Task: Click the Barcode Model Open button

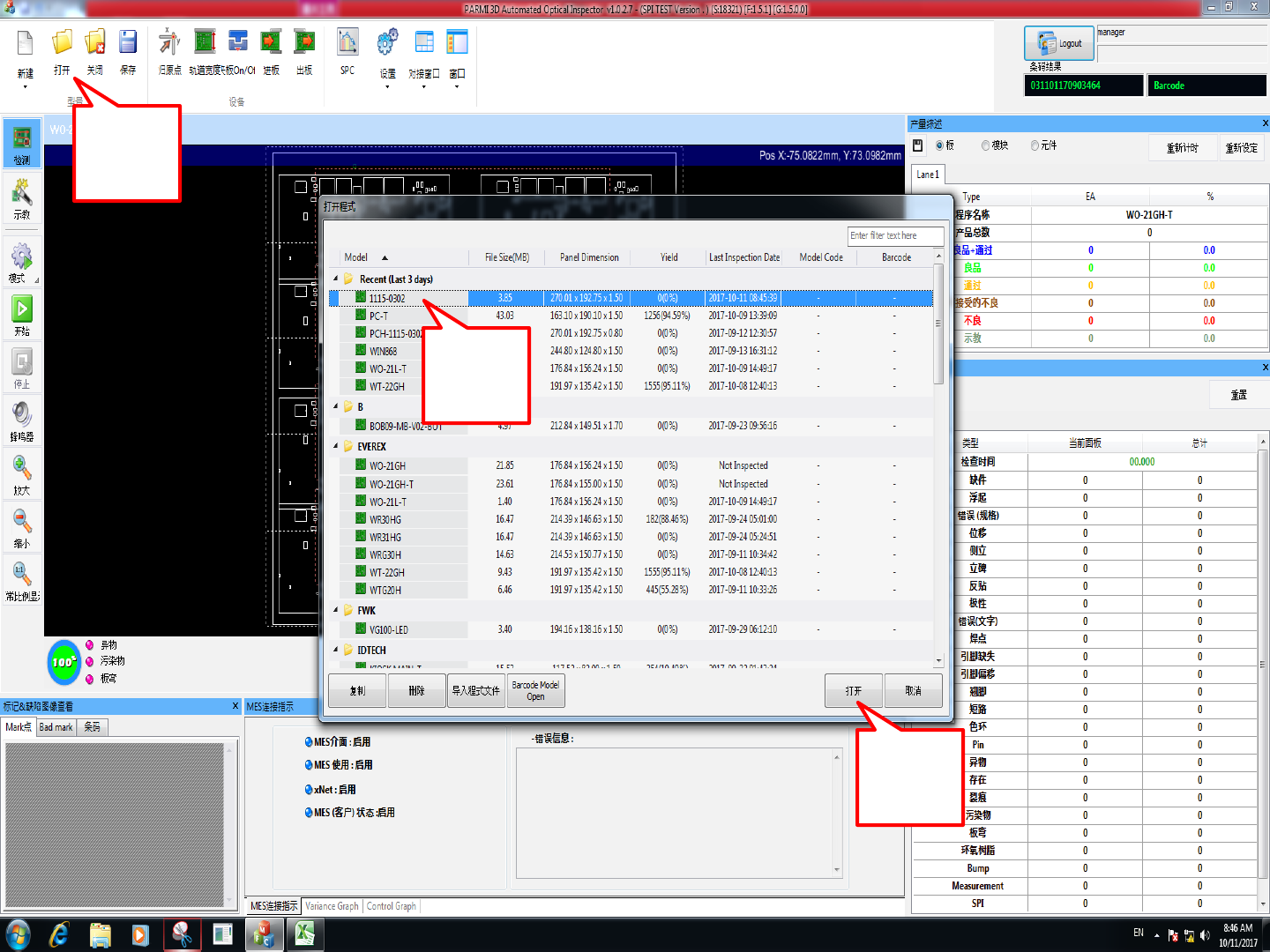Action: click(535, 691)
